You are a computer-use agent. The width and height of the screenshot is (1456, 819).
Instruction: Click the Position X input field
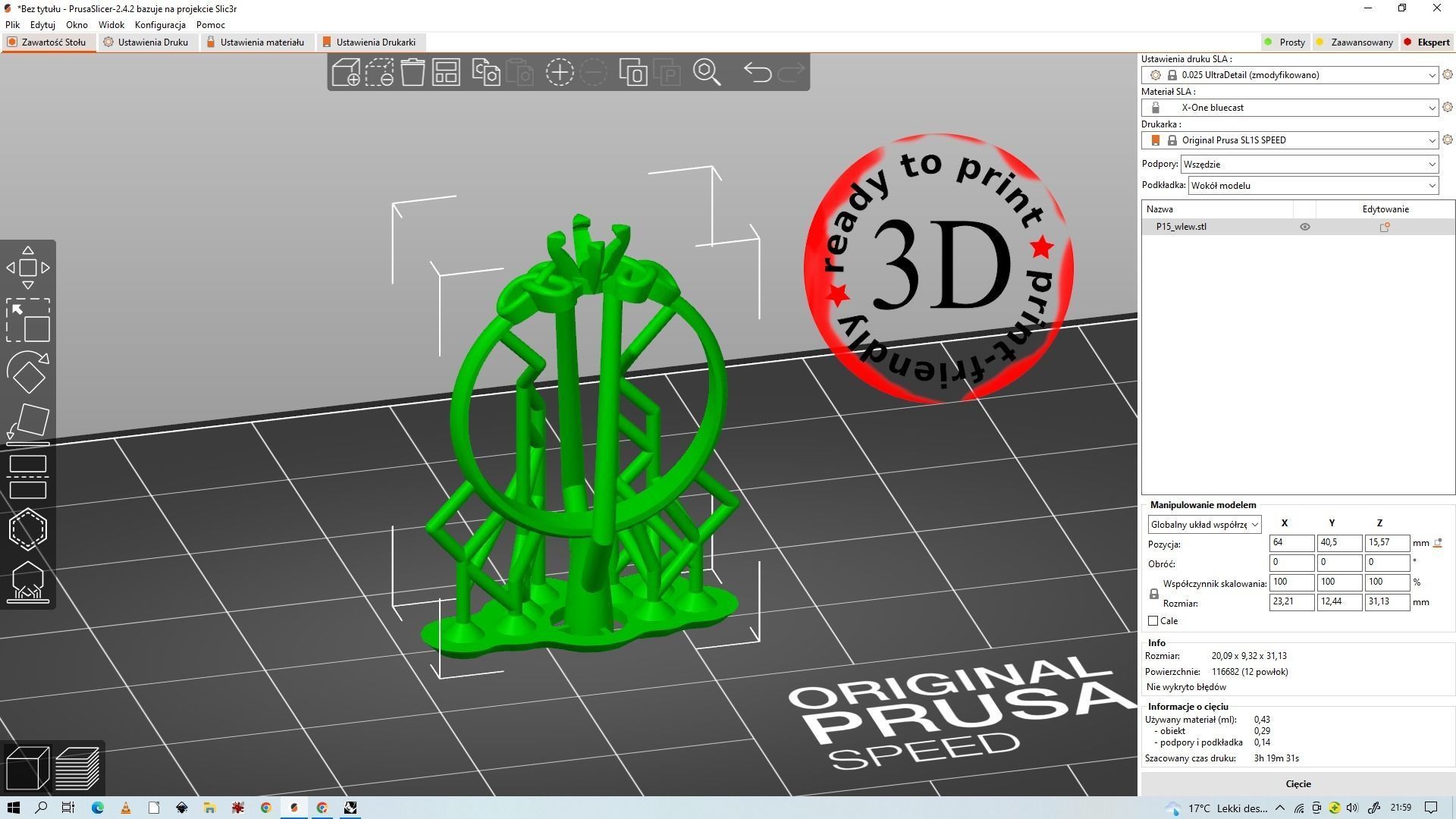tap(1291, 543)
